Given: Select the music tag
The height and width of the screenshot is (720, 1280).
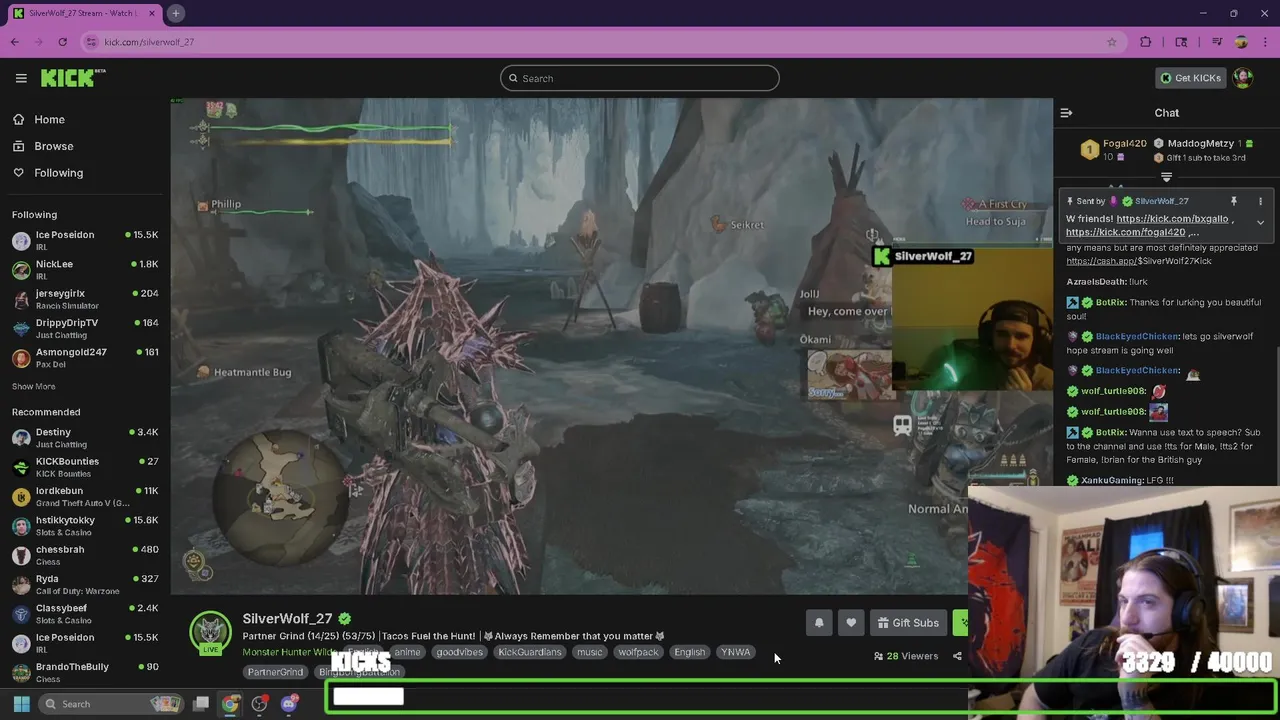Looking at the screenshot, I should pyautogui.click(x=590, y=652).
